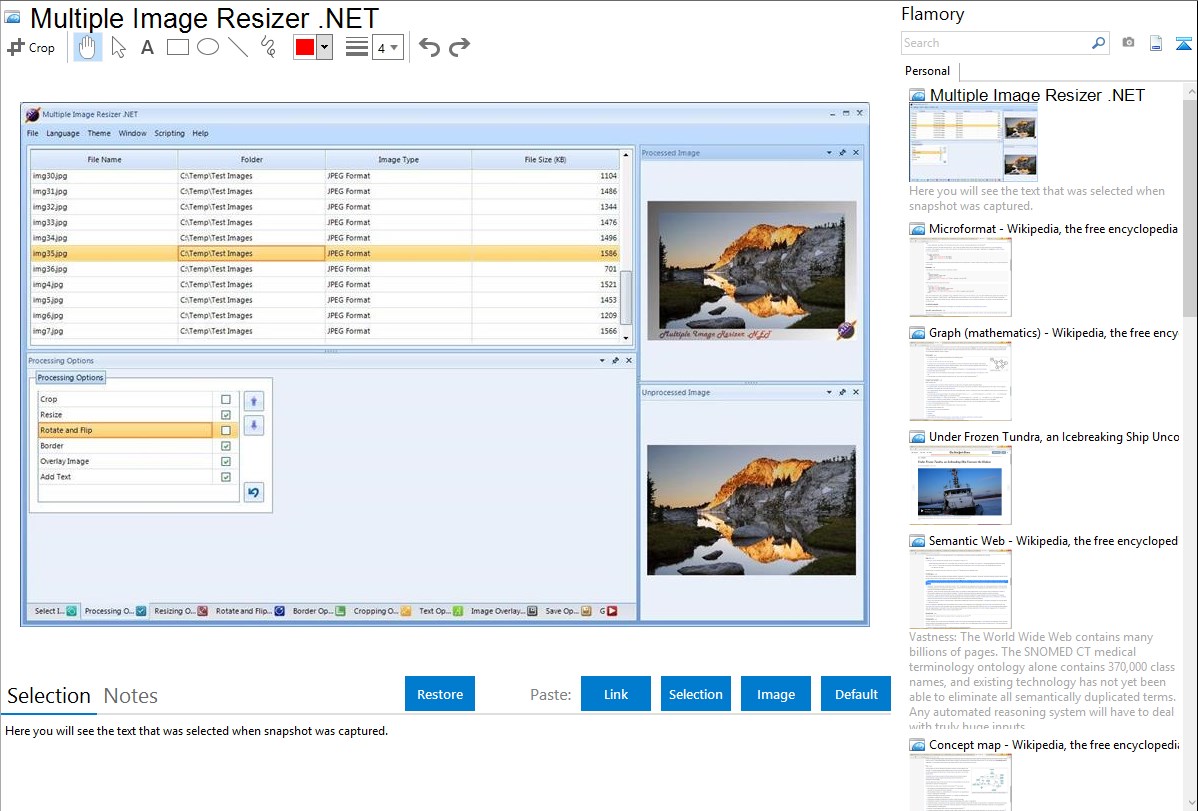The image size is (1198, 811).
Task: Open the Personal tab
Action: 927,71
